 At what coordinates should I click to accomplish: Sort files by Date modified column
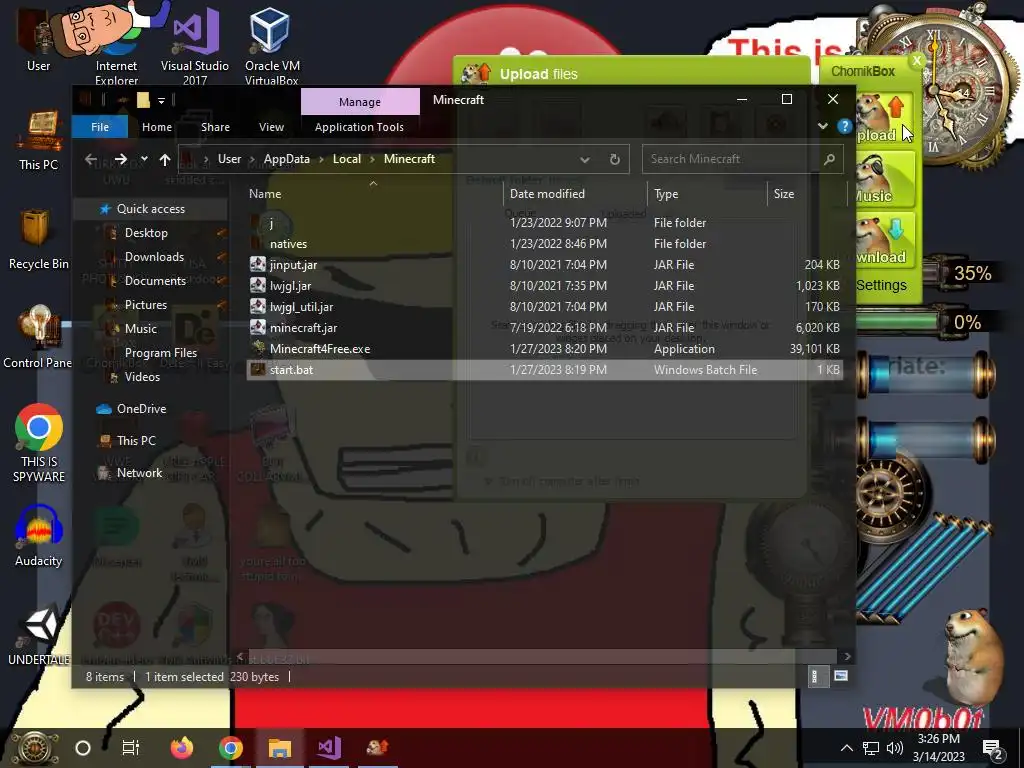coord(547,193)
